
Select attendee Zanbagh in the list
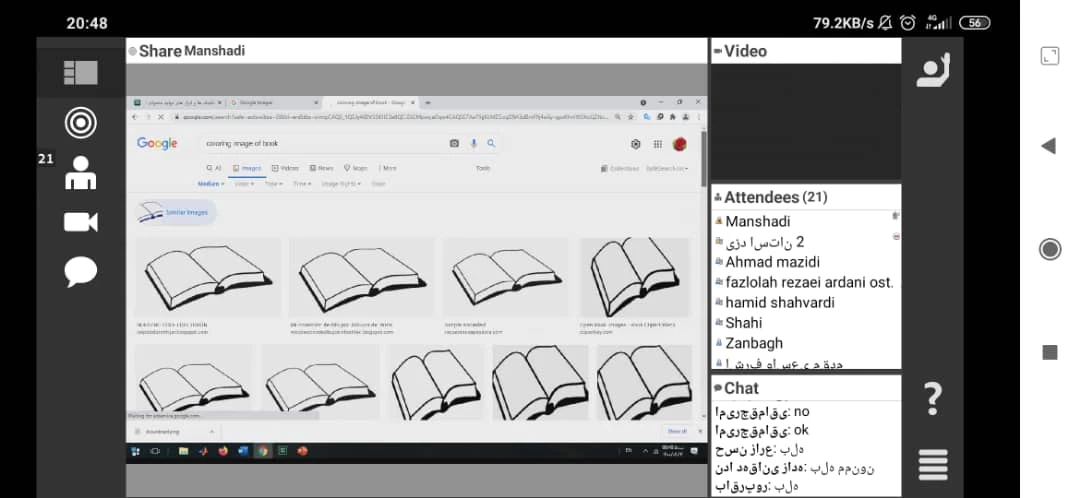[x=755, y=343]
